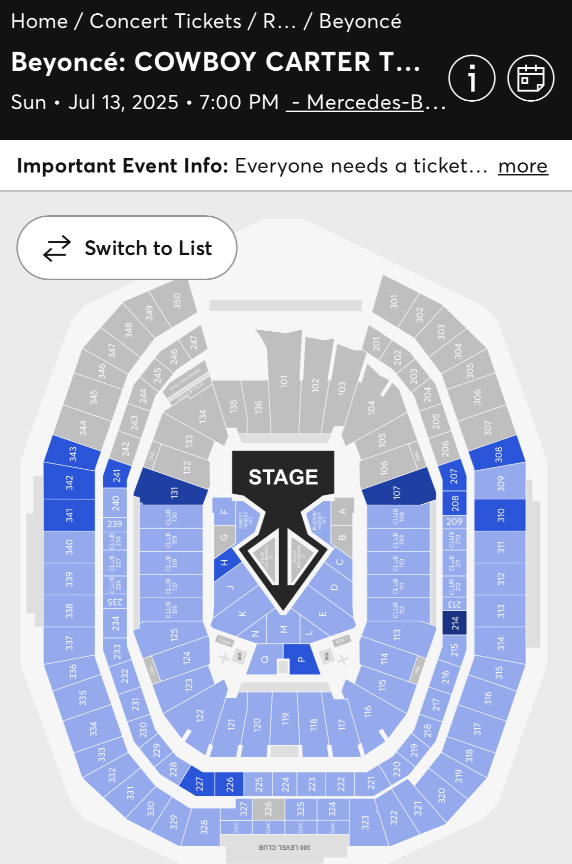Open the calendar dates icon
The image size is (572, 864).
tap(531, 78)
